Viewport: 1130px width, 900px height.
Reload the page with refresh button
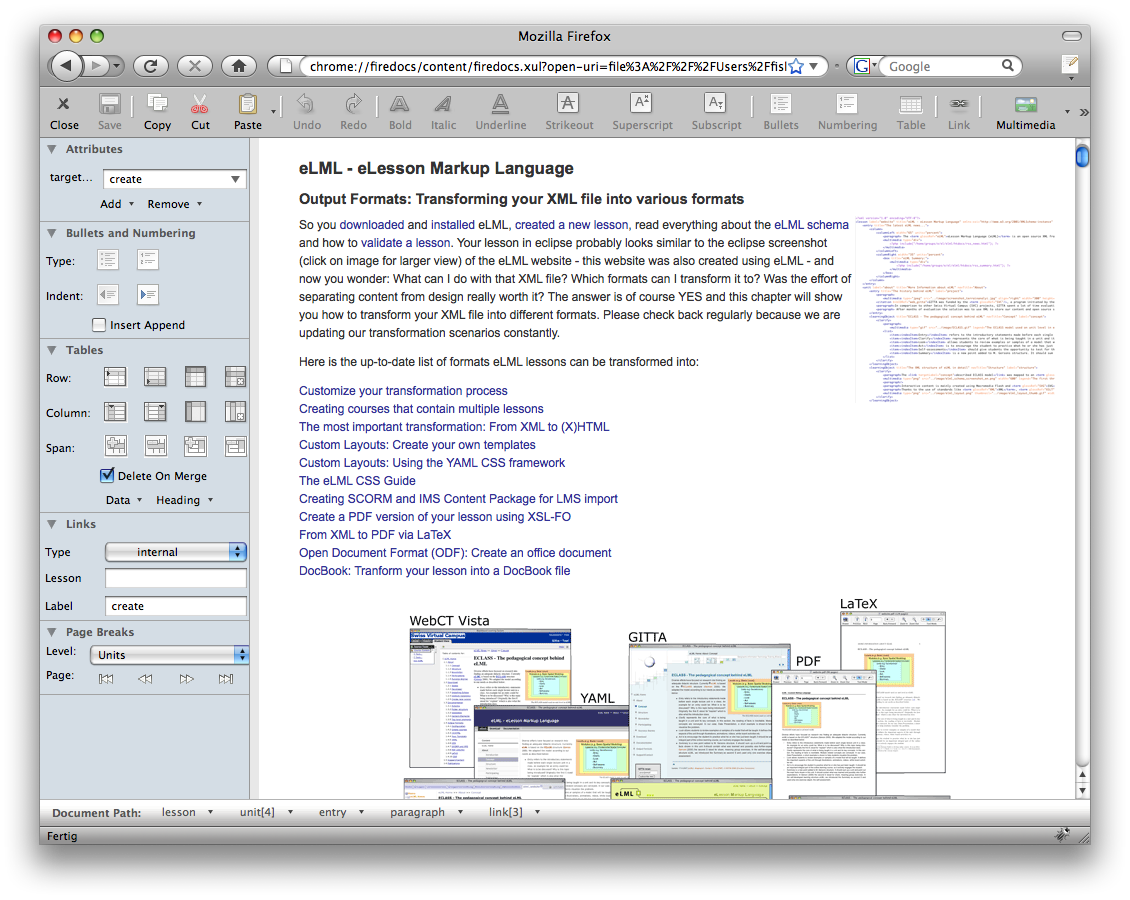[151, 66]
